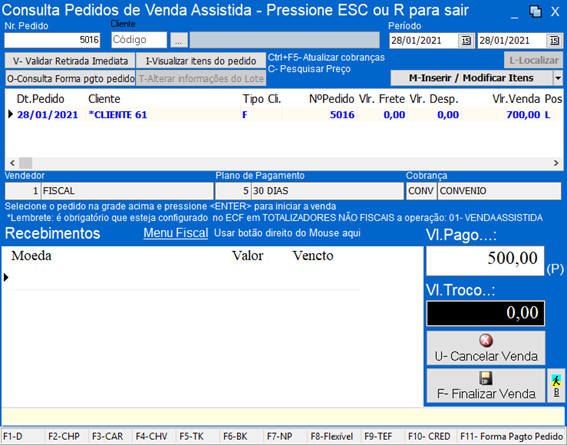This screenshot has width=567, height=445.
Task: Click the Cliente Código input field
Action: click(139, 40)
